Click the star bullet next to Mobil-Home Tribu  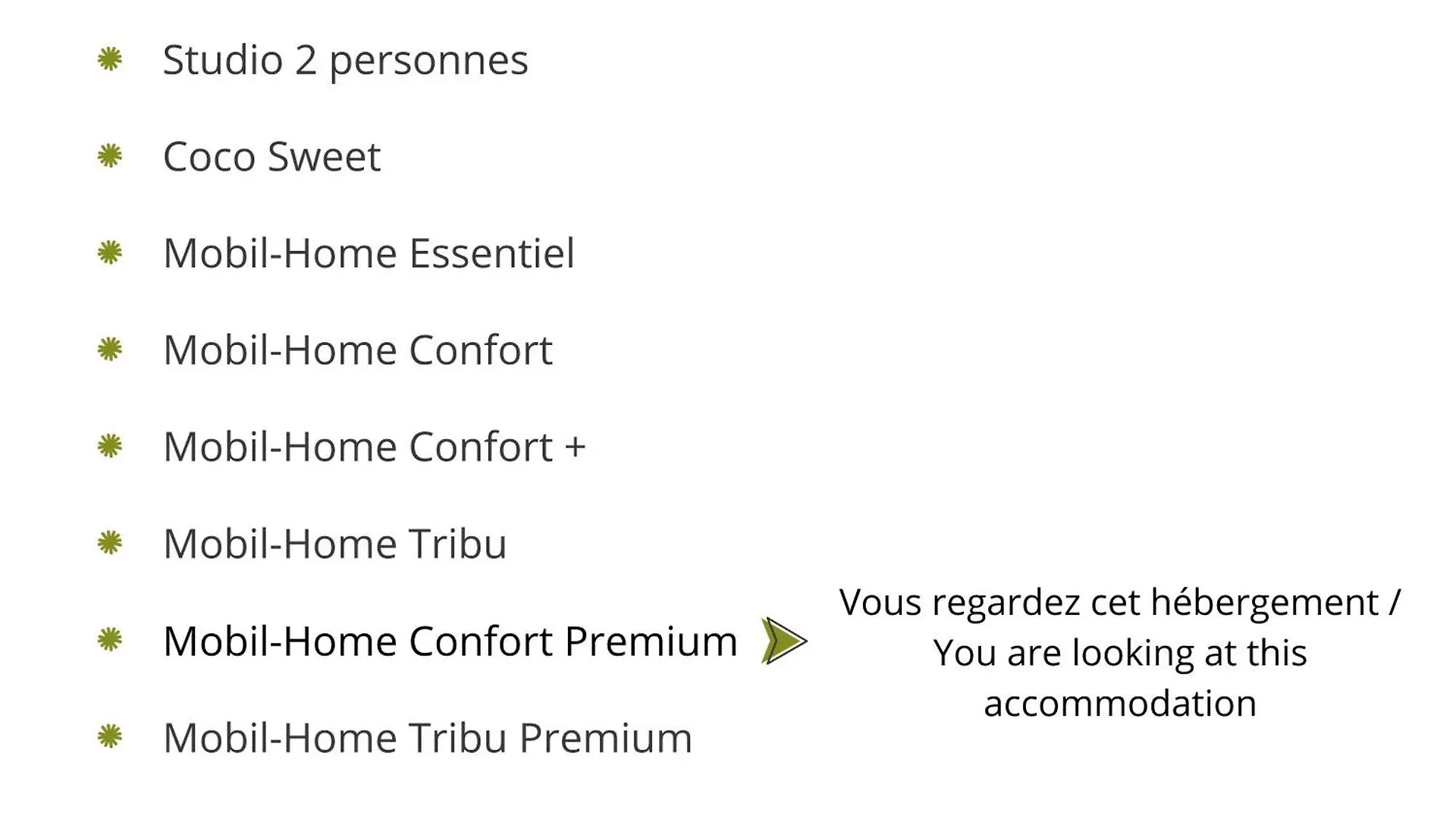[110, 543]
